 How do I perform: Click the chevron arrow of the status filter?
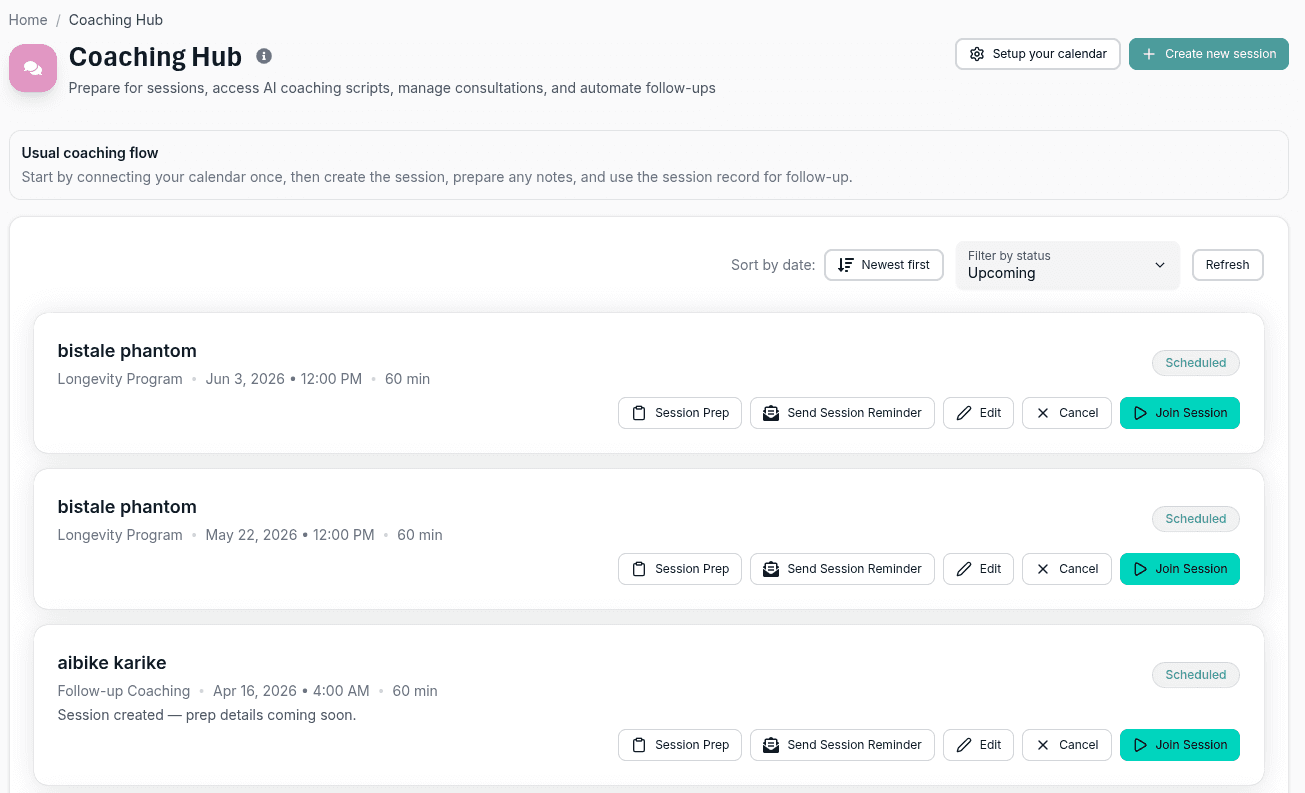[1160, 265]
